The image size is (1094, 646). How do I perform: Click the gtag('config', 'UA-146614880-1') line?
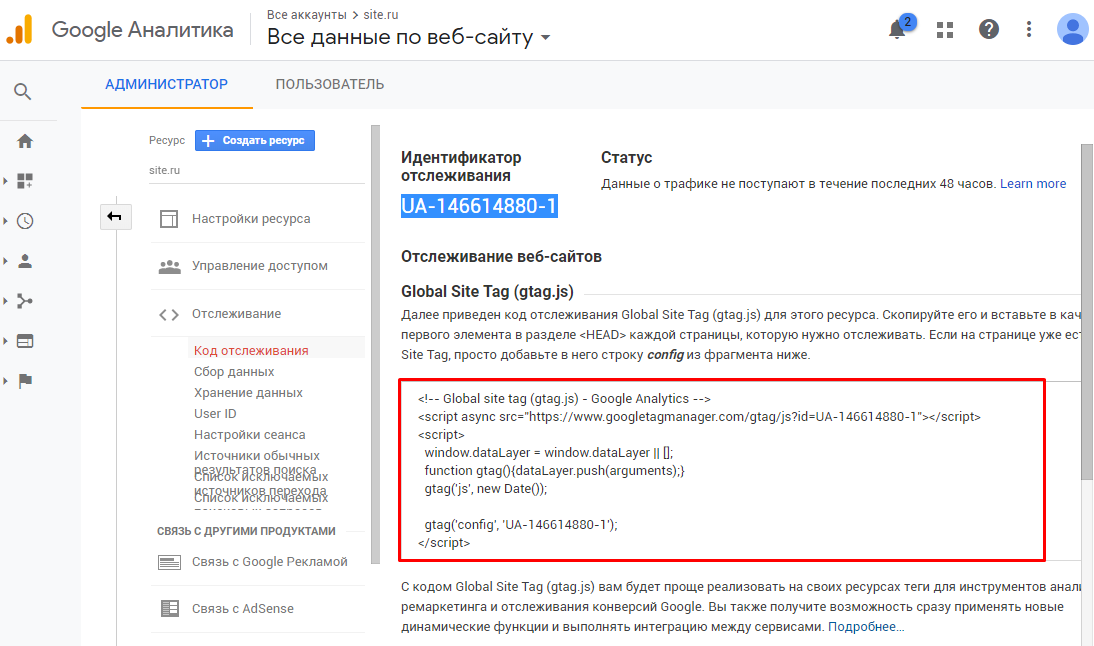(521, 525)
